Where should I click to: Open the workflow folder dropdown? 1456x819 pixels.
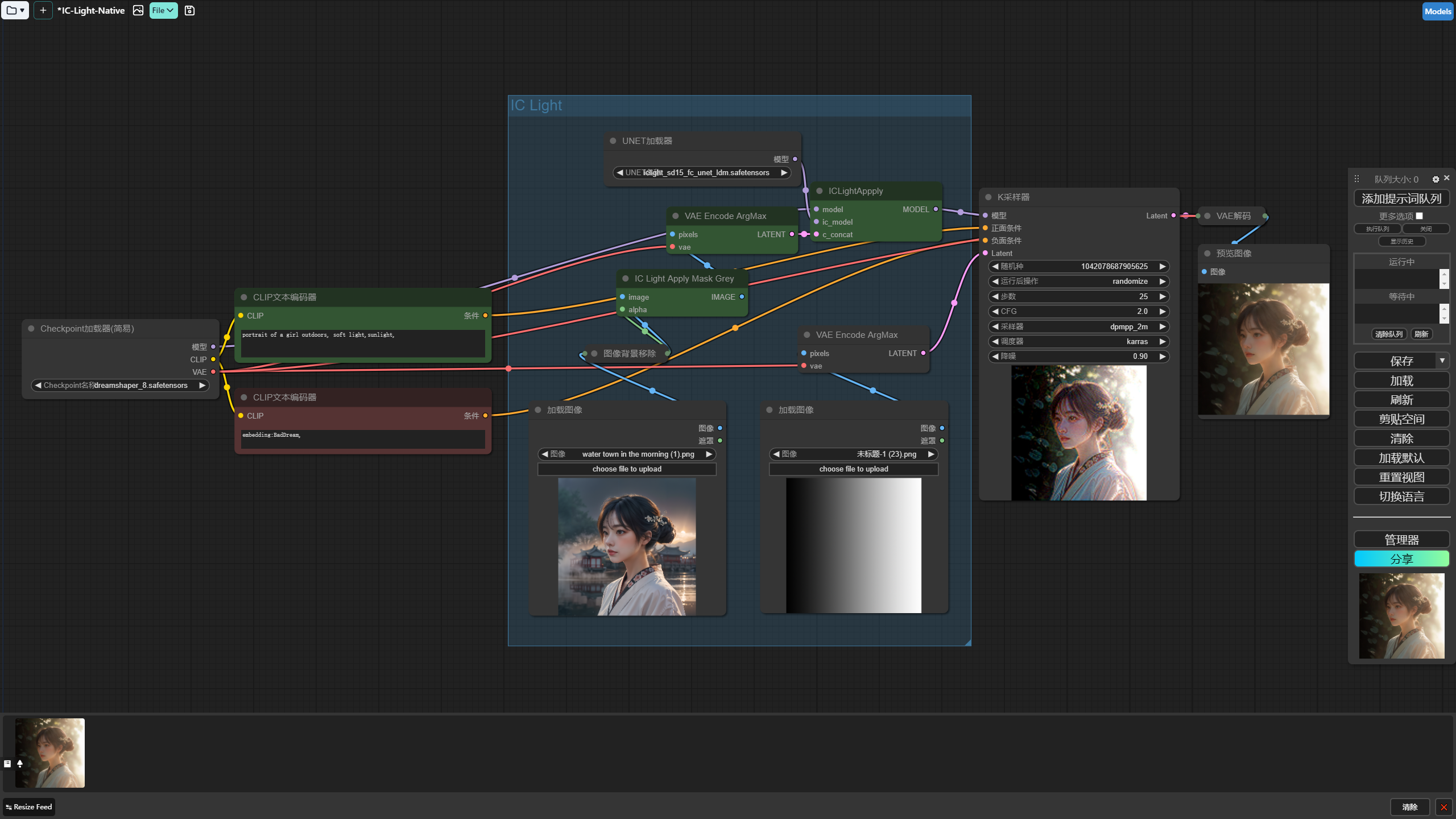(15, 10)
